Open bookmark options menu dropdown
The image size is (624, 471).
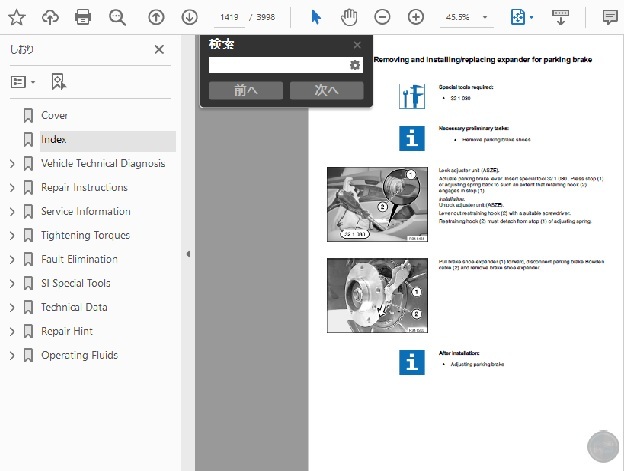[x=24, y=81]
